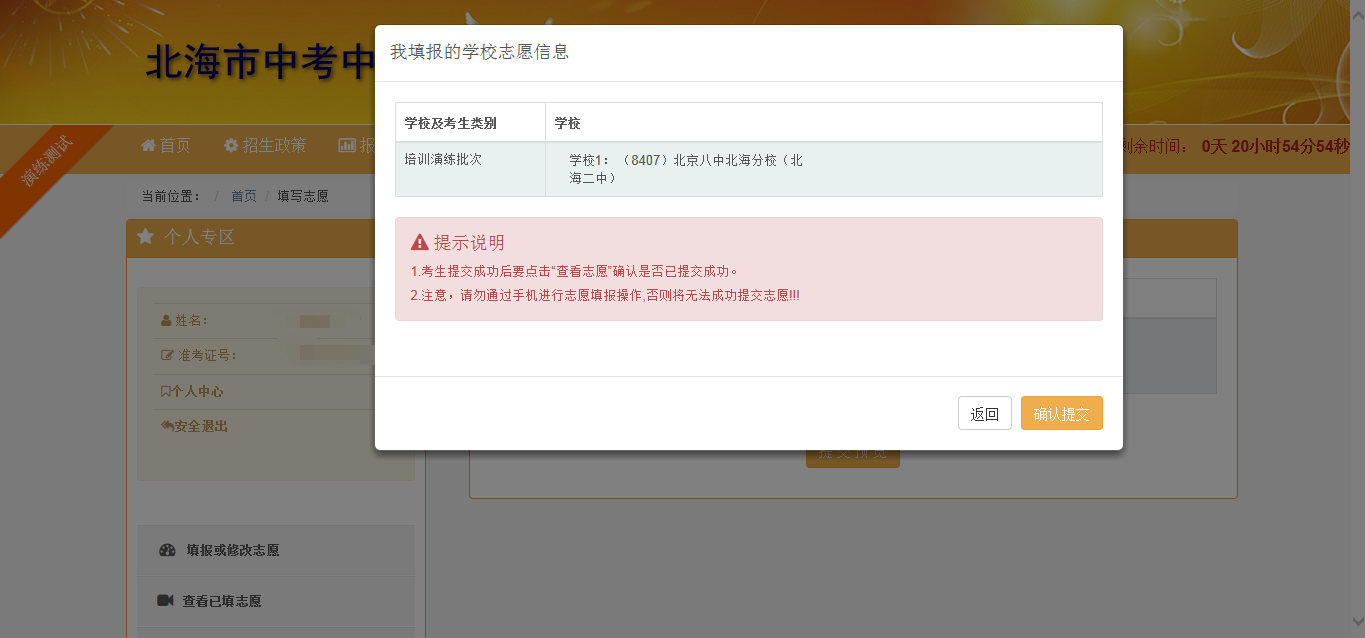Click the 确认提交 button

1061,414
